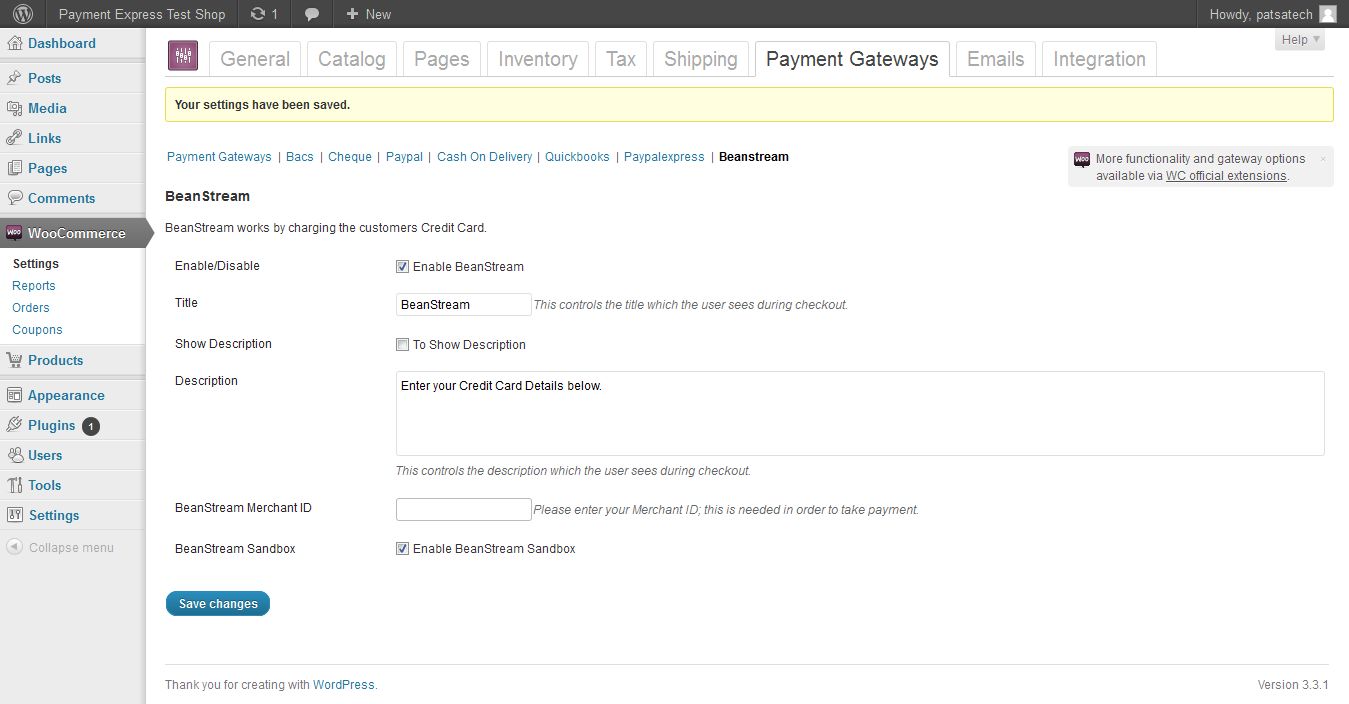Focus the BeanStream Merchant ID field
The width and height of the screenshot is (1349, 704).
pos(464,509)
